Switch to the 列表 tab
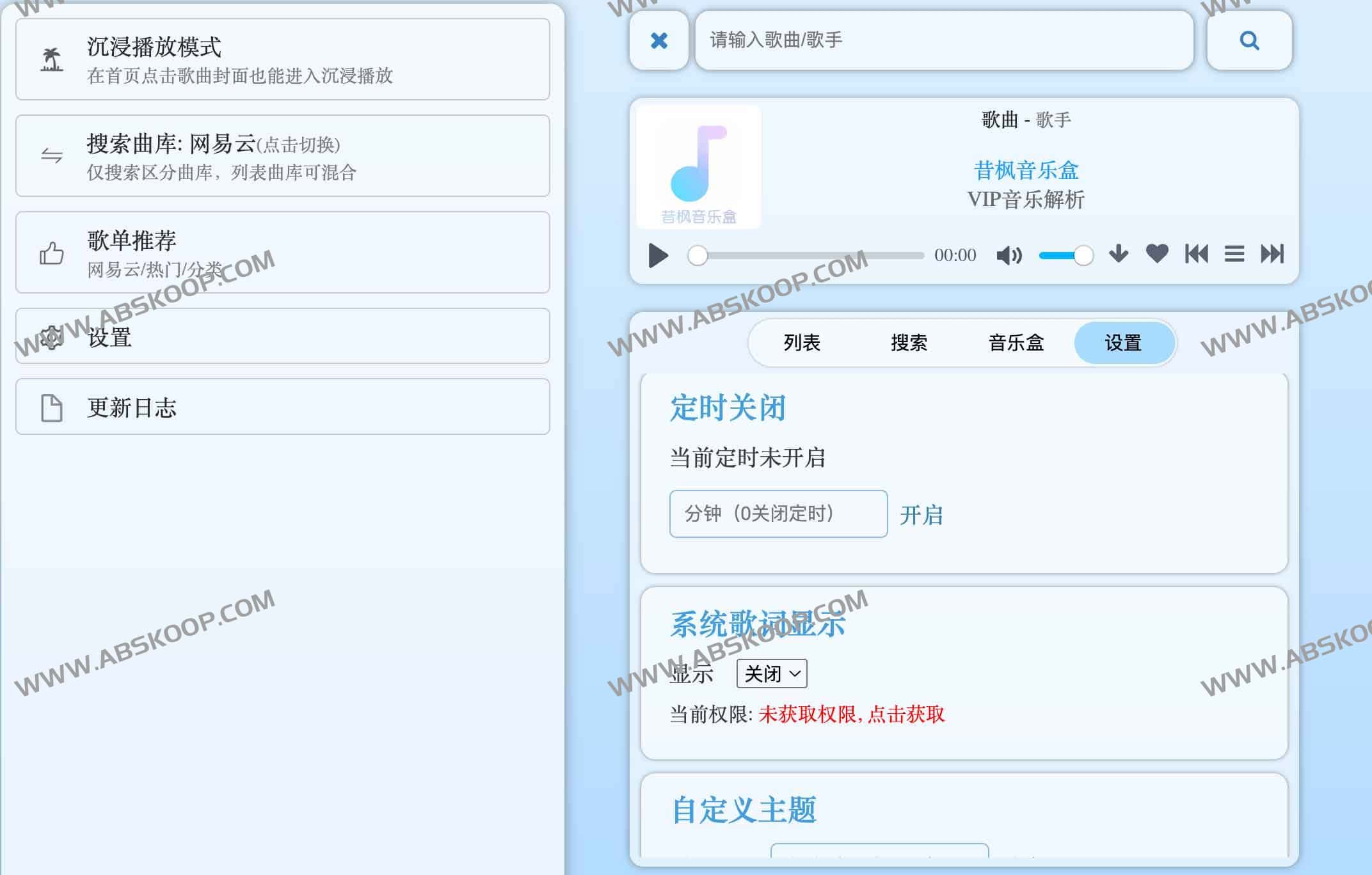The image size is (1372, 875). coord(801,343)
